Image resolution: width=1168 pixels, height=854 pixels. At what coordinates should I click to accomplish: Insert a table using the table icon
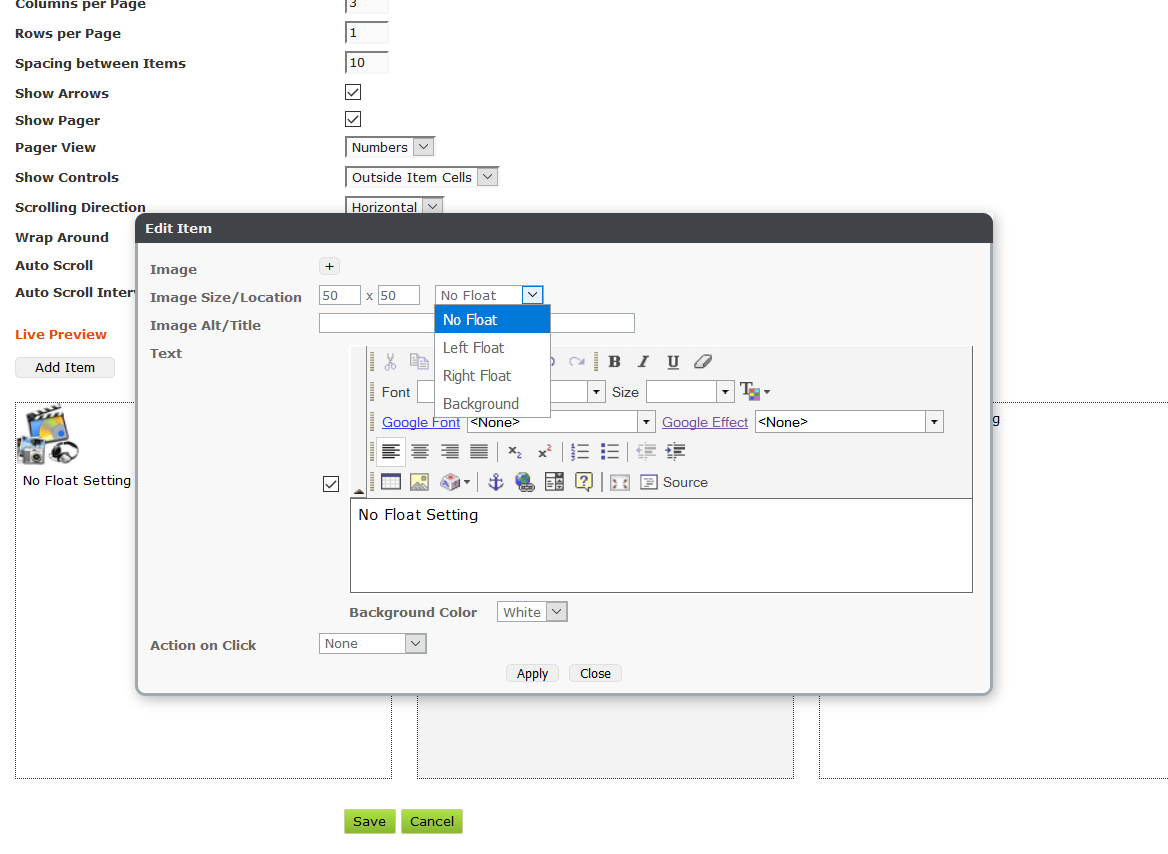tap(391, 482)
